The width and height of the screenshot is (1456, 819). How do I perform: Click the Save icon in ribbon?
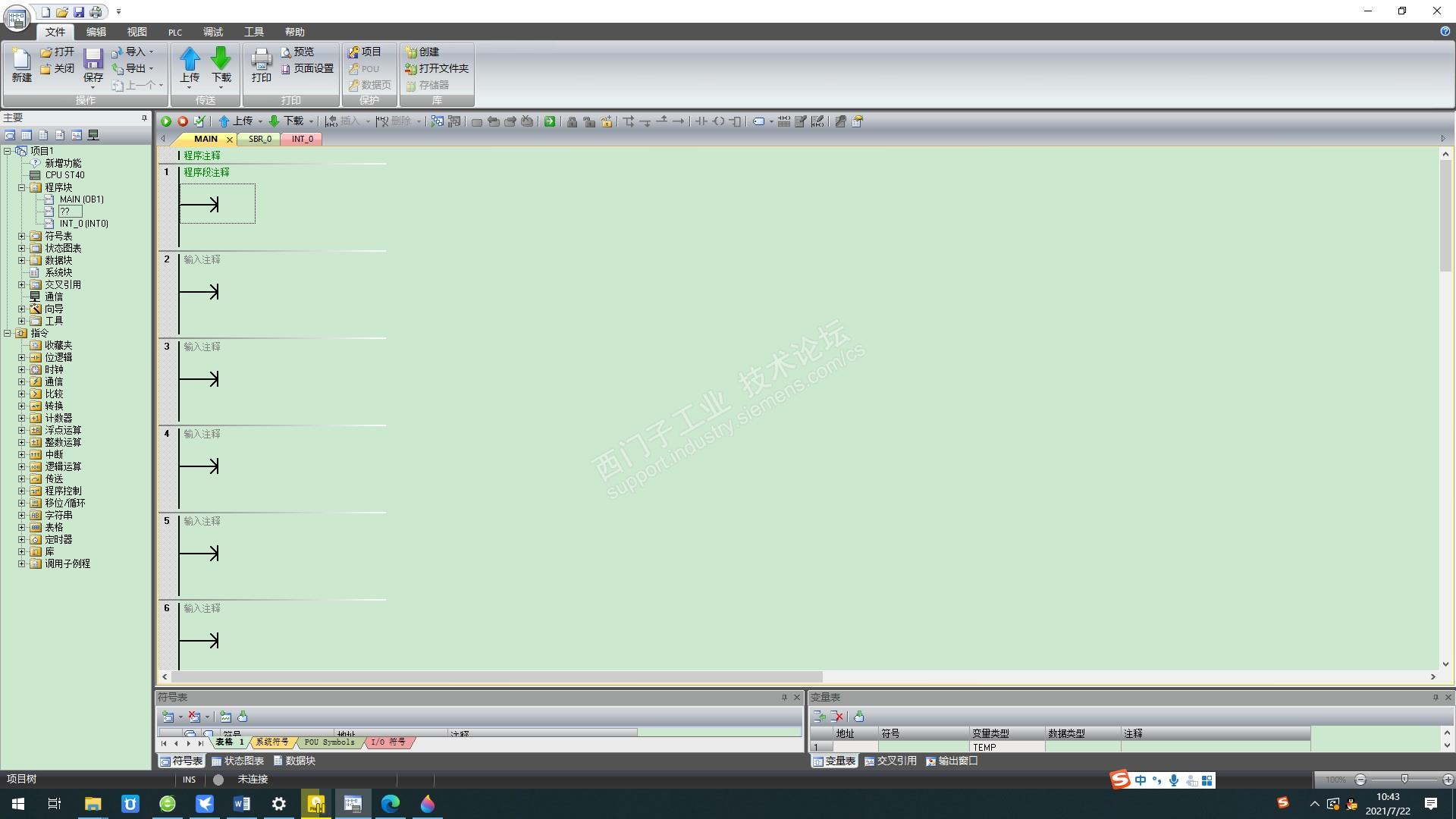[x=93, y=61]
